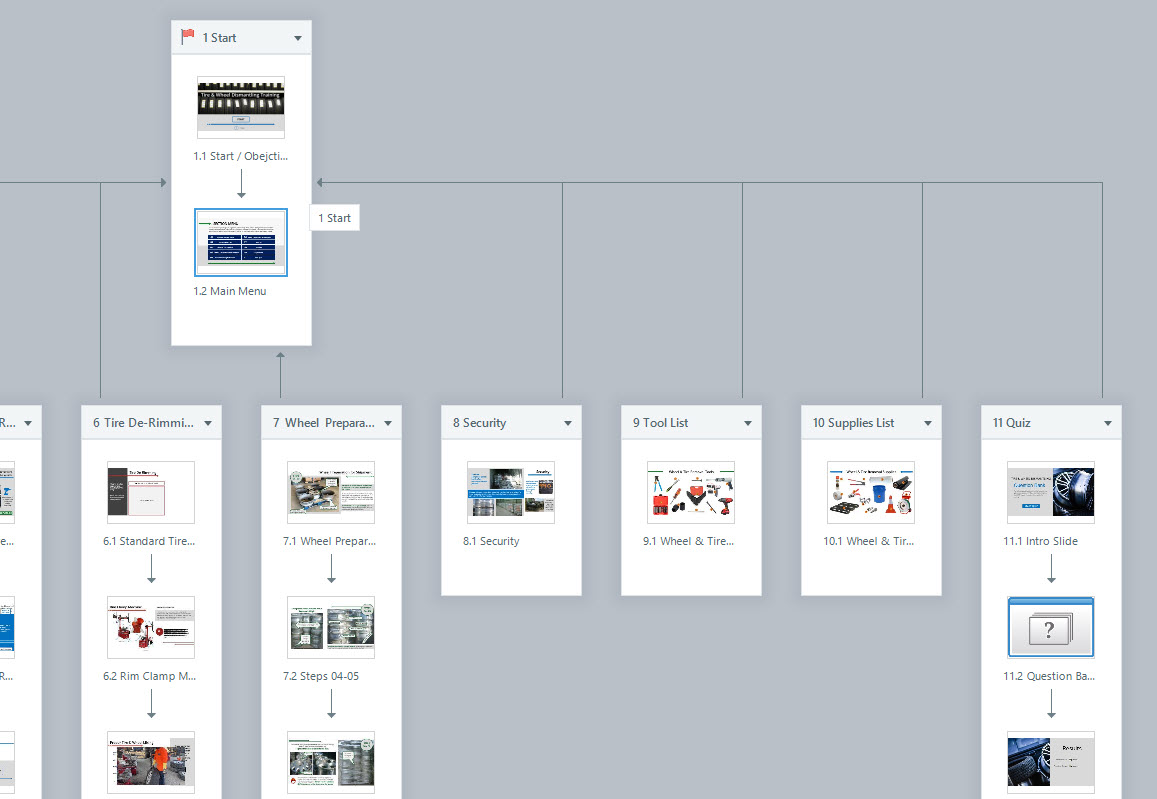The width and height of the screenshot is (1157, 799).
Task: Click the 9 Tool List scene title
Action: pos(660,423)
